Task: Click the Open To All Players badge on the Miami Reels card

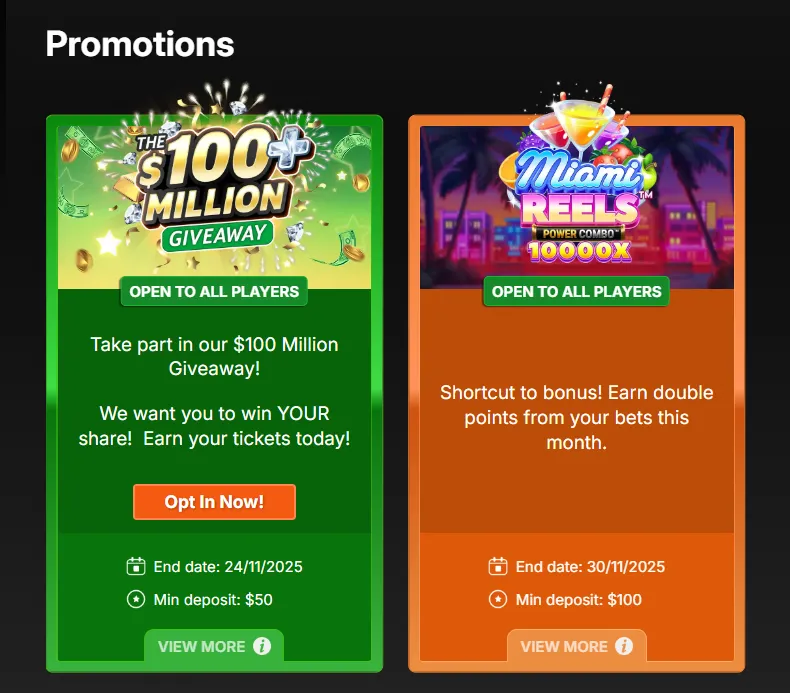Action: (x=577, y=292)
